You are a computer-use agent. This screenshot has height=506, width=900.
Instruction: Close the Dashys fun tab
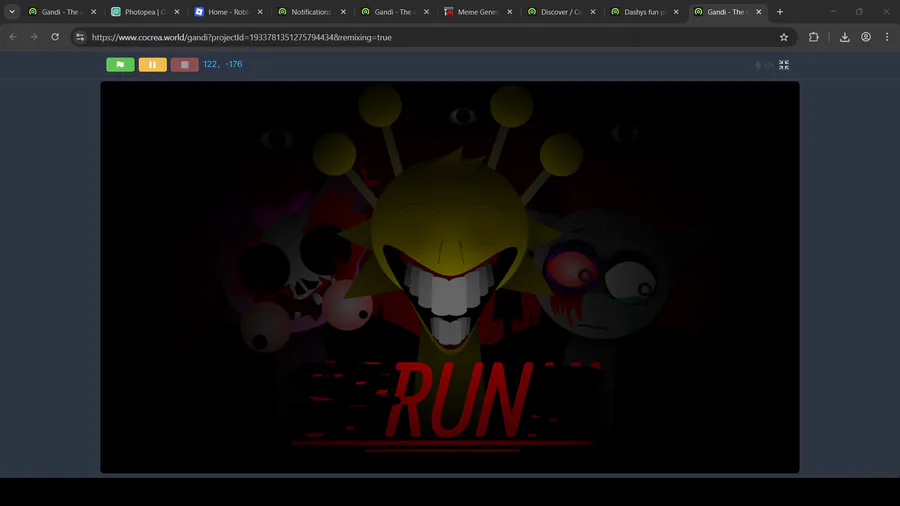(676, 11)
